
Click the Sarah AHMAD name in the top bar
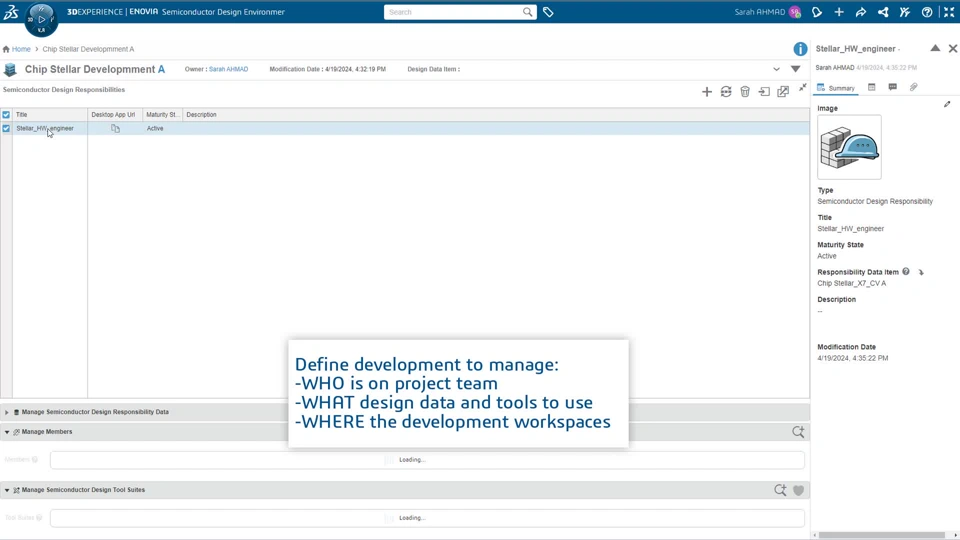click(x=759, y=12)
